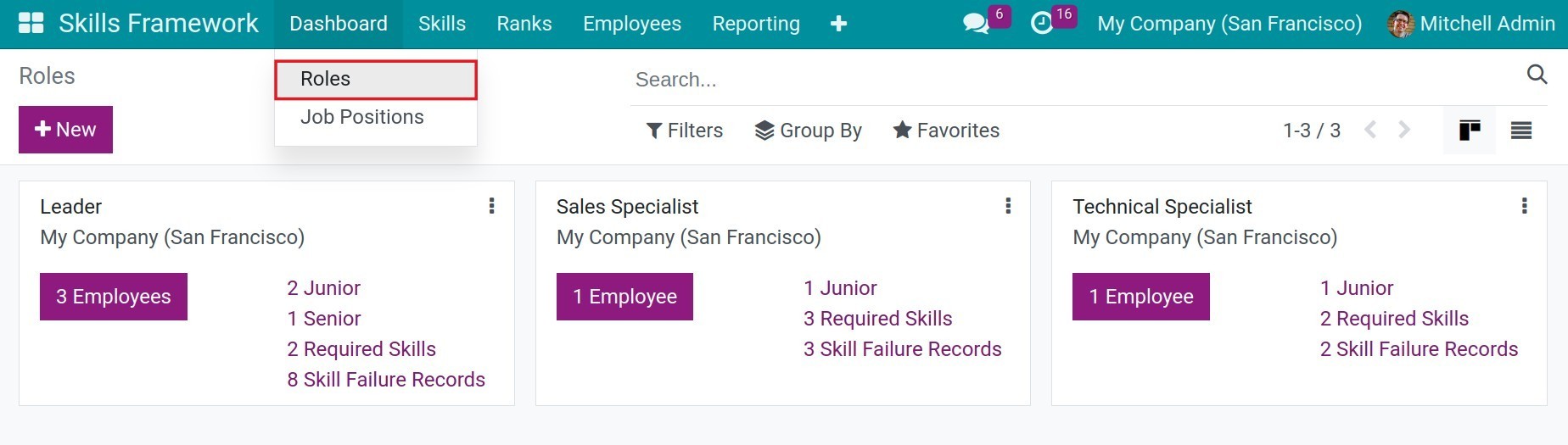Click 1 Employee on Technical Specialist card
Viewport: 1568px width, 445px height.
tap(1141, 297)
